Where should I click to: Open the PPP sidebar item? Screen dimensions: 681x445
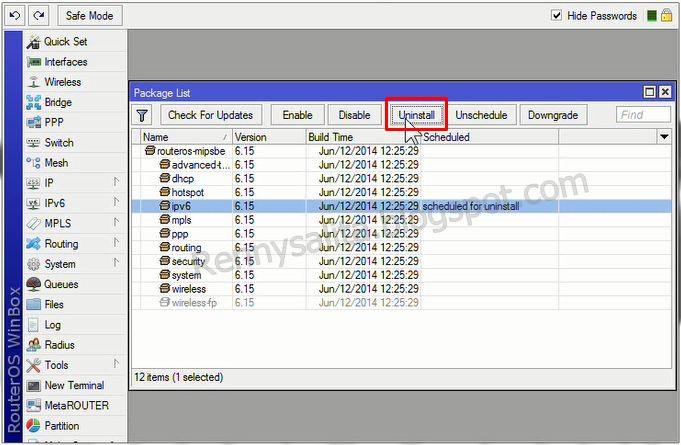point(74,122)
